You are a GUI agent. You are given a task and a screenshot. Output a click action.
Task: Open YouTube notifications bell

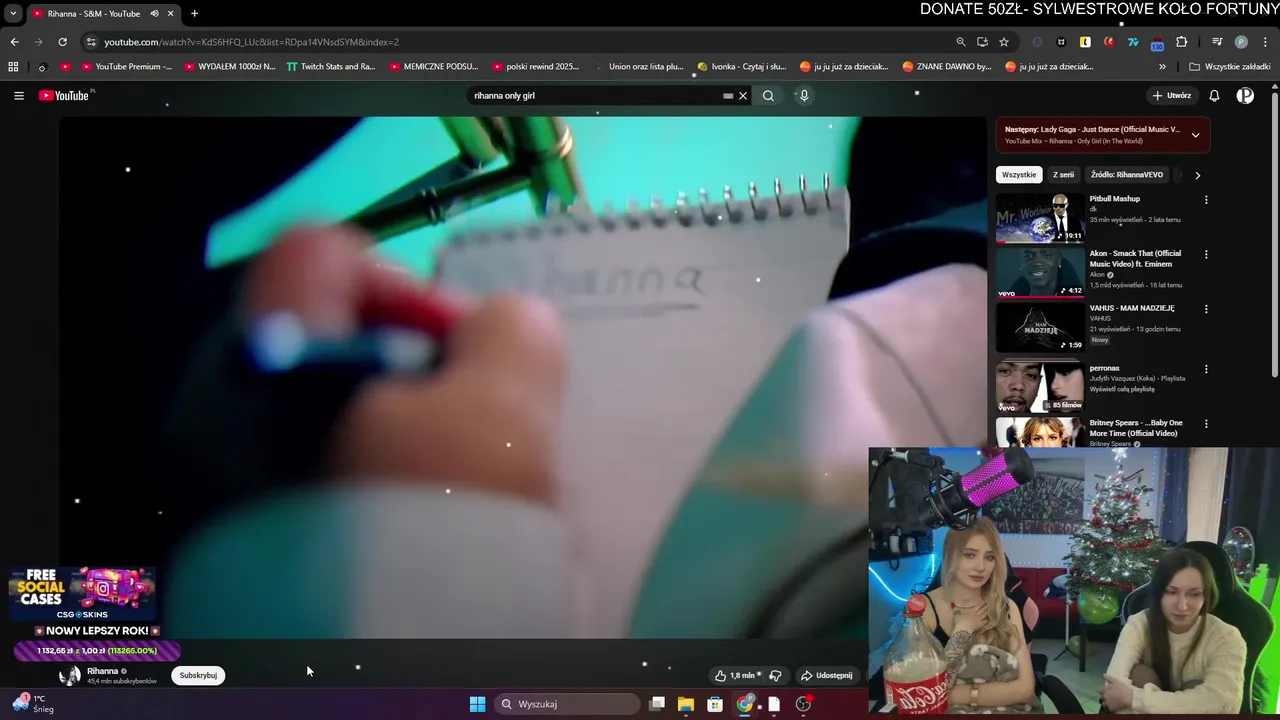click(x=1214, y=96)
